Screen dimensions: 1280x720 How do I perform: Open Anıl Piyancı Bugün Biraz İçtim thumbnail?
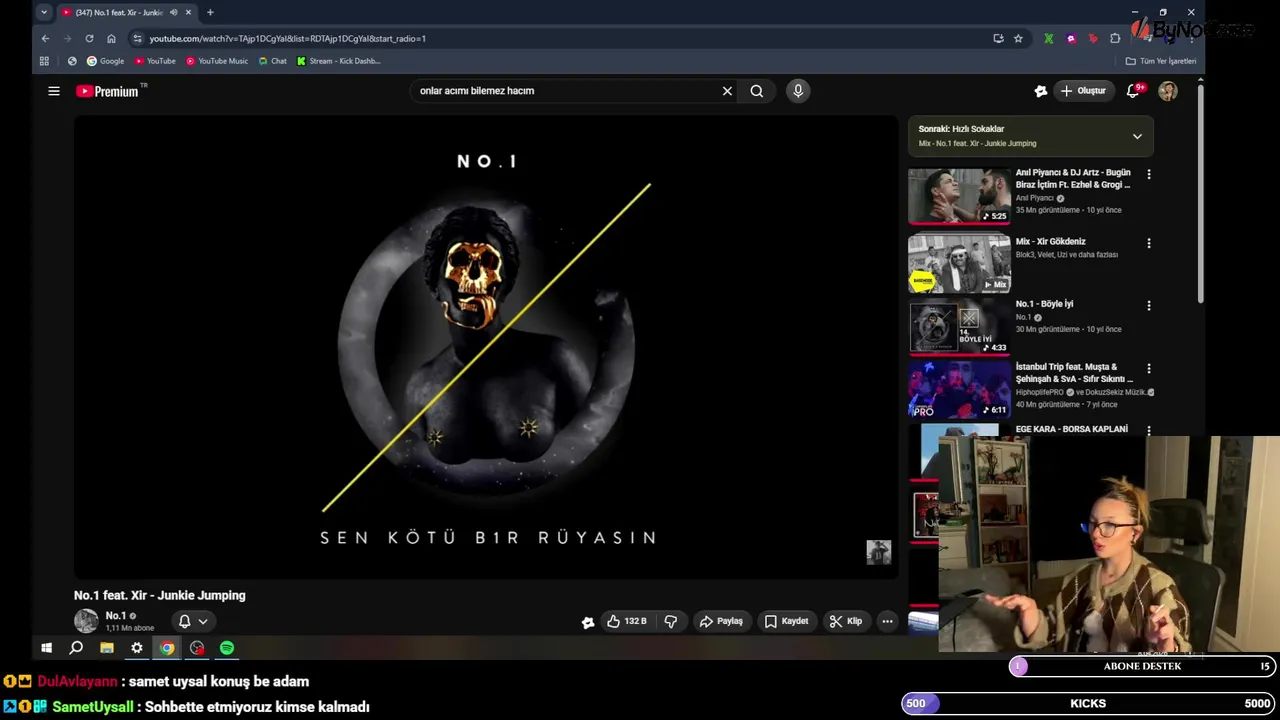tap(959, 196)
